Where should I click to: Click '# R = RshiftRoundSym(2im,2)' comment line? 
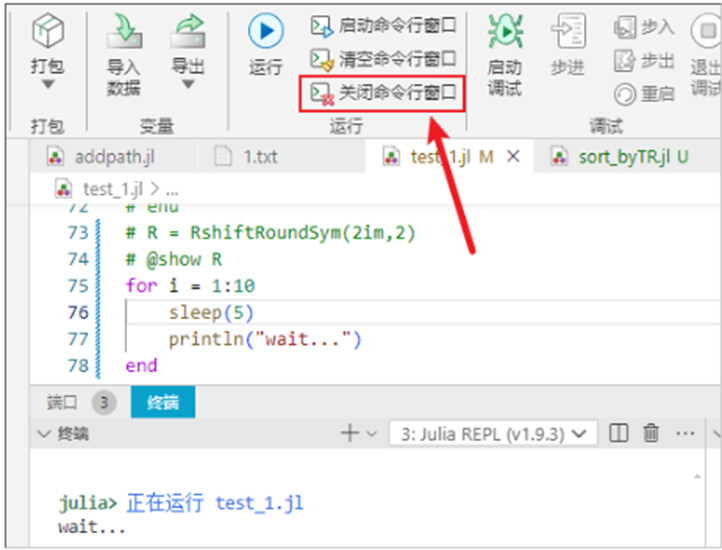click(270, 233)
